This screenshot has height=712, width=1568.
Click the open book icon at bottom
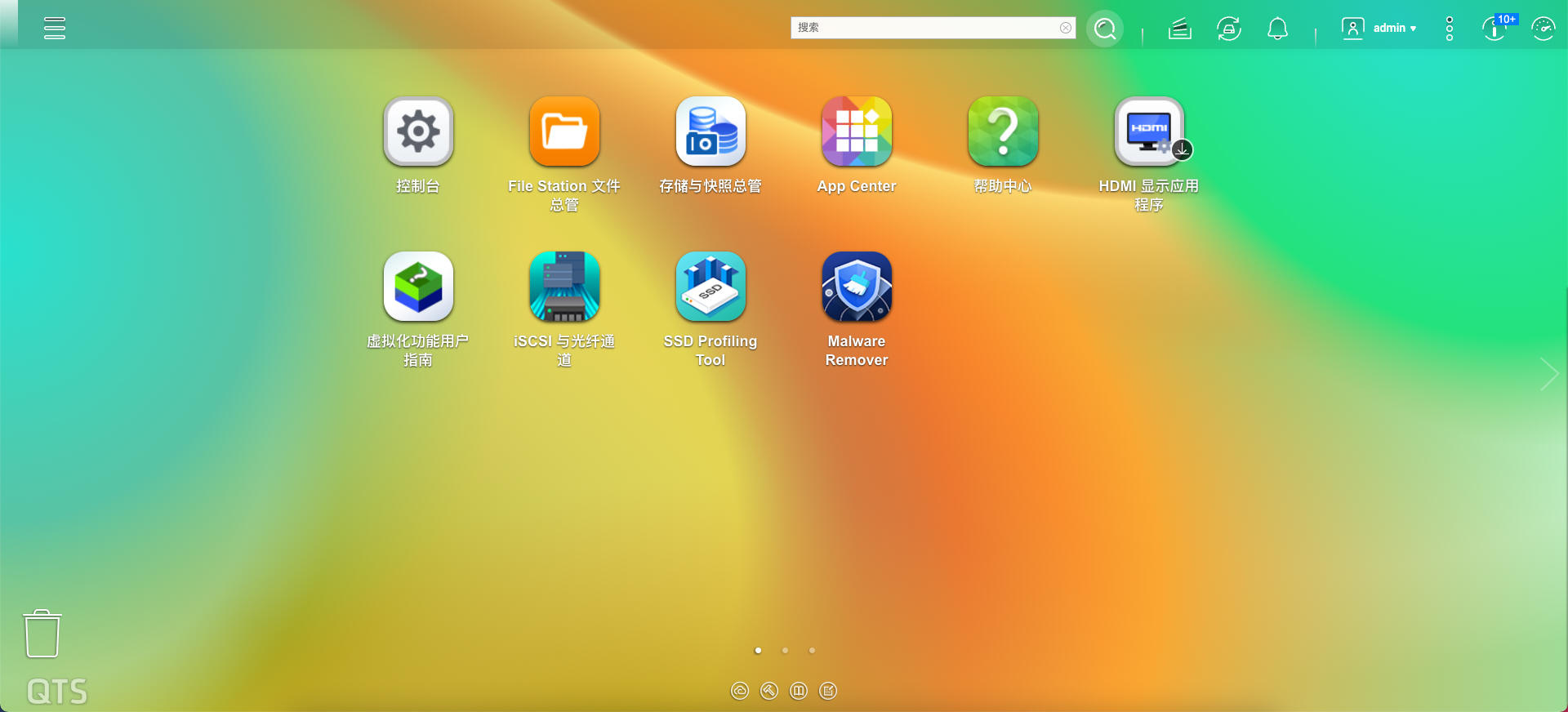(799, 692)
